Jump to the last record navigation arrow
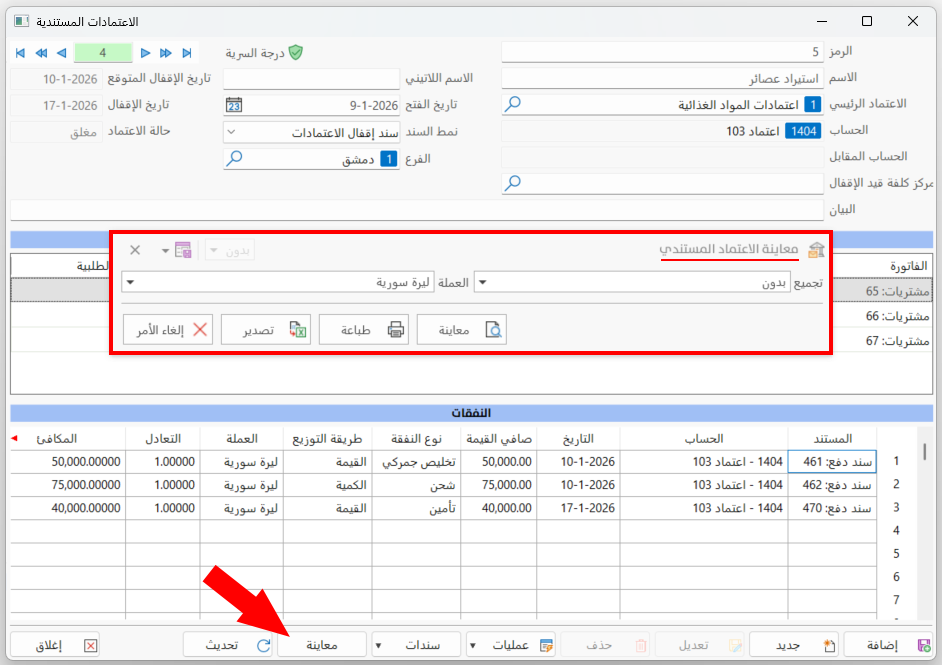The height and width of the screenshot is (665, 942). (187, 53)
